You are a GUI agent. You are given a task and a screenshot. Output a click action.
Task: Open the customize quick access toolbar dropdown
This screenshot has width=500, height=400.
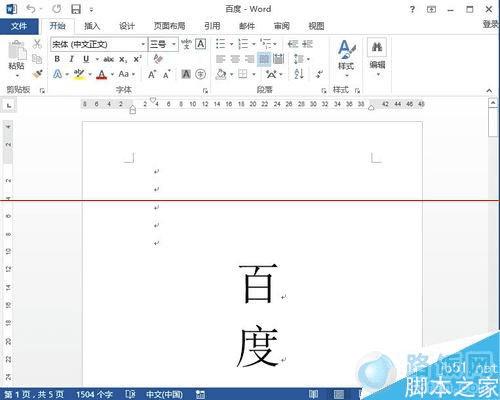[91, 10]
